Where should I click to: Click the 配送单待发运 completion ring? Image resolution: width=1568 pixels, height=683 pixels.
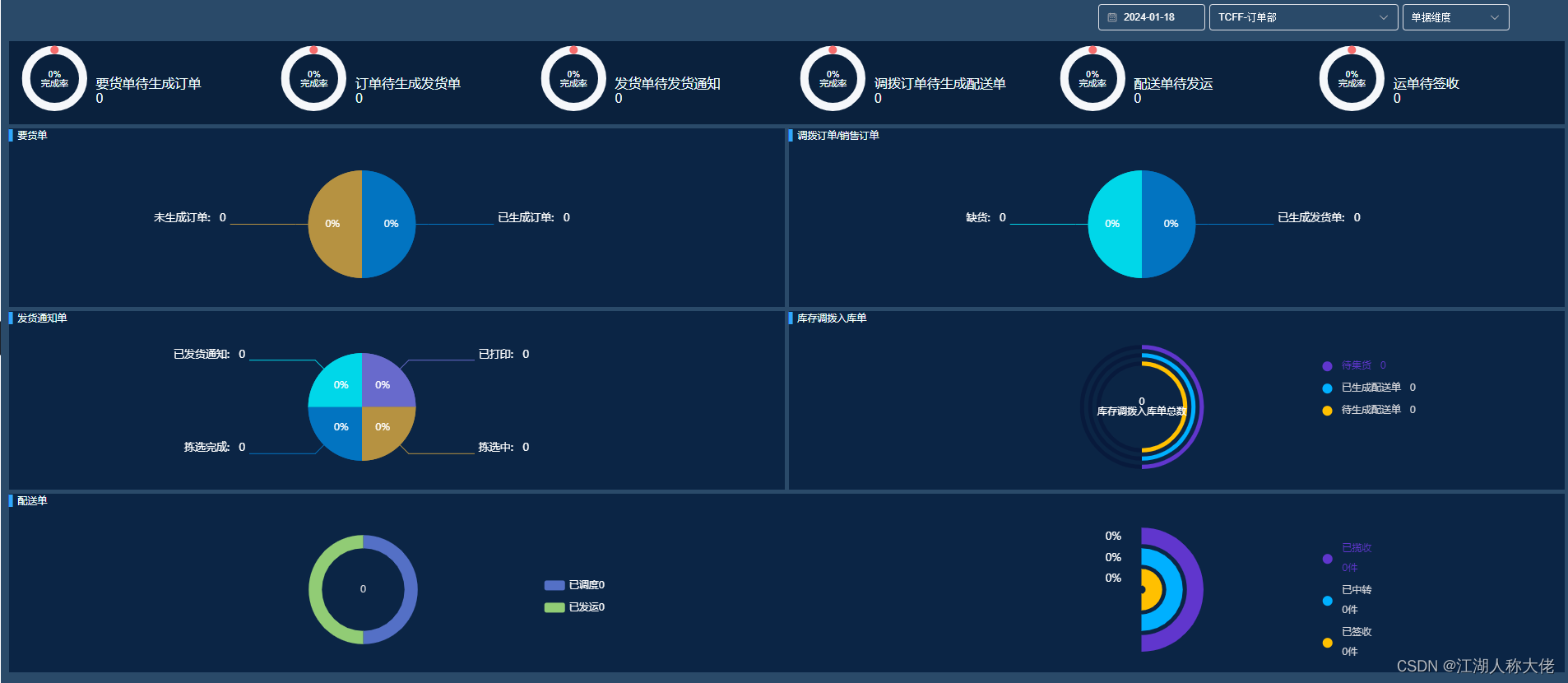pyautogui.click(x=1092, y=79)
